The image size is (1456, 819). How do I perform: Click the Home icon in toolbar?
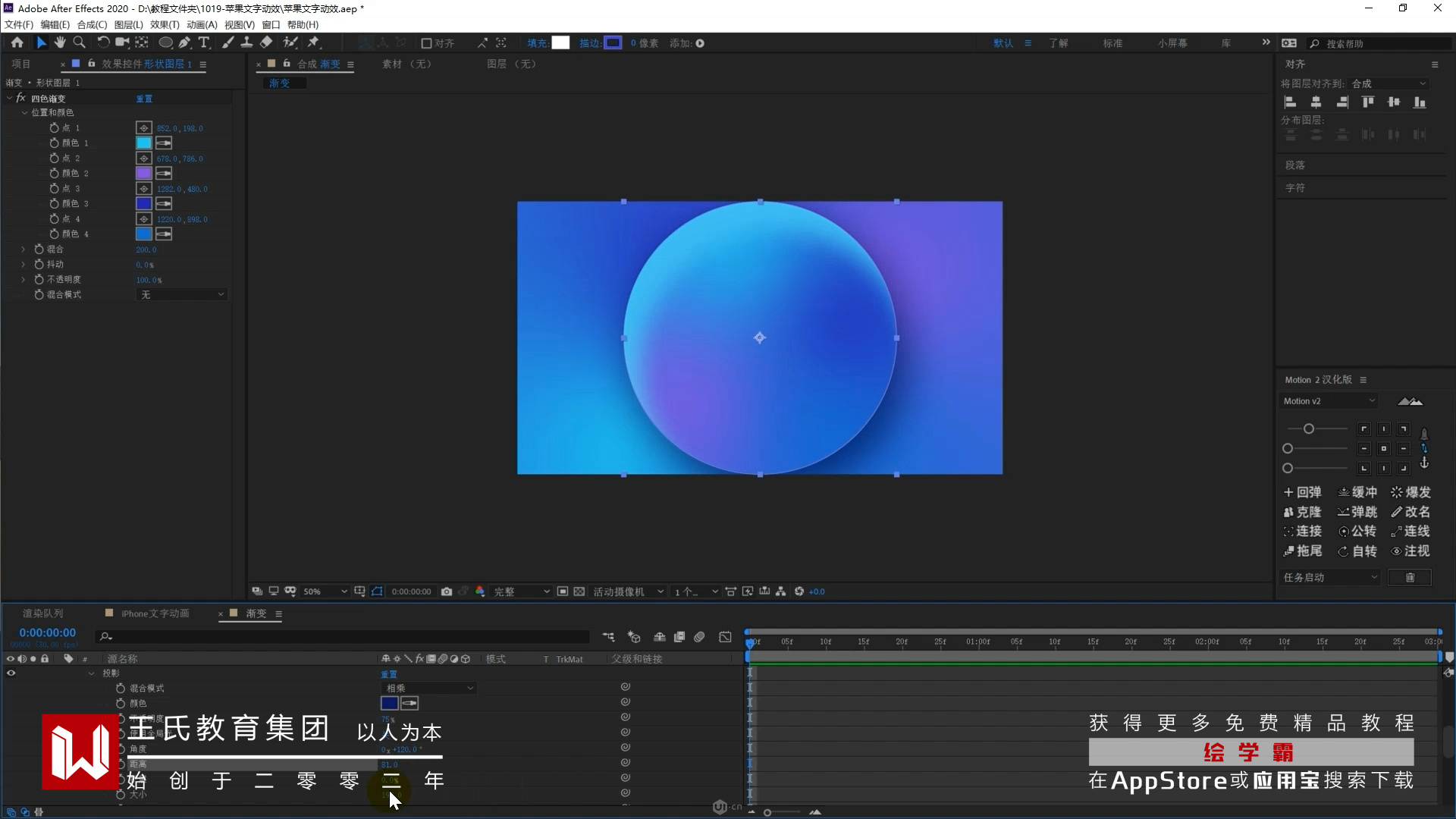point(17,43)
